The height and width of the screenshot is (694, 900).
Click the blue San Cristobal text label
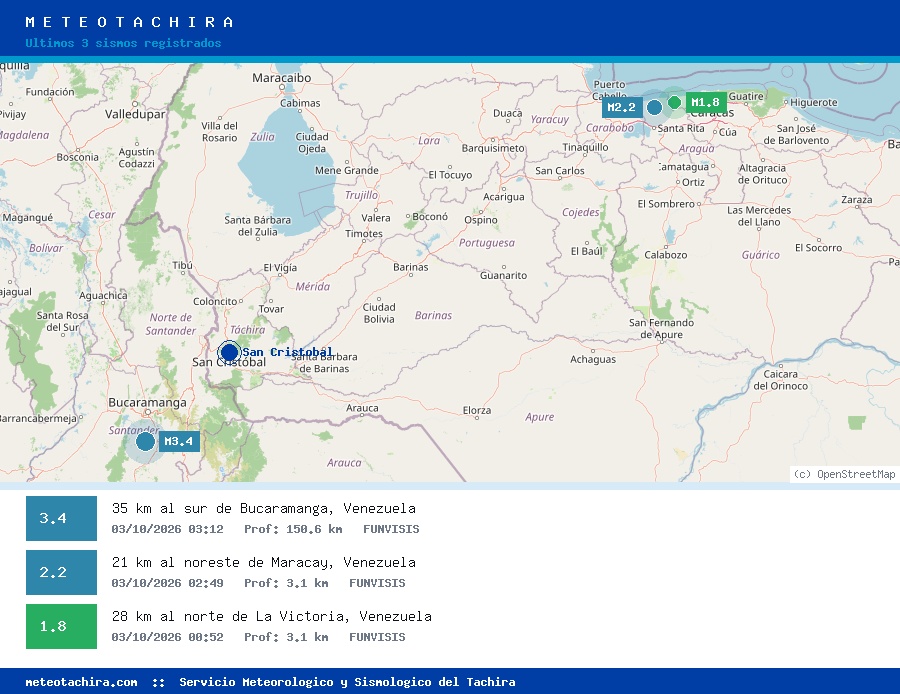point(287,352)
